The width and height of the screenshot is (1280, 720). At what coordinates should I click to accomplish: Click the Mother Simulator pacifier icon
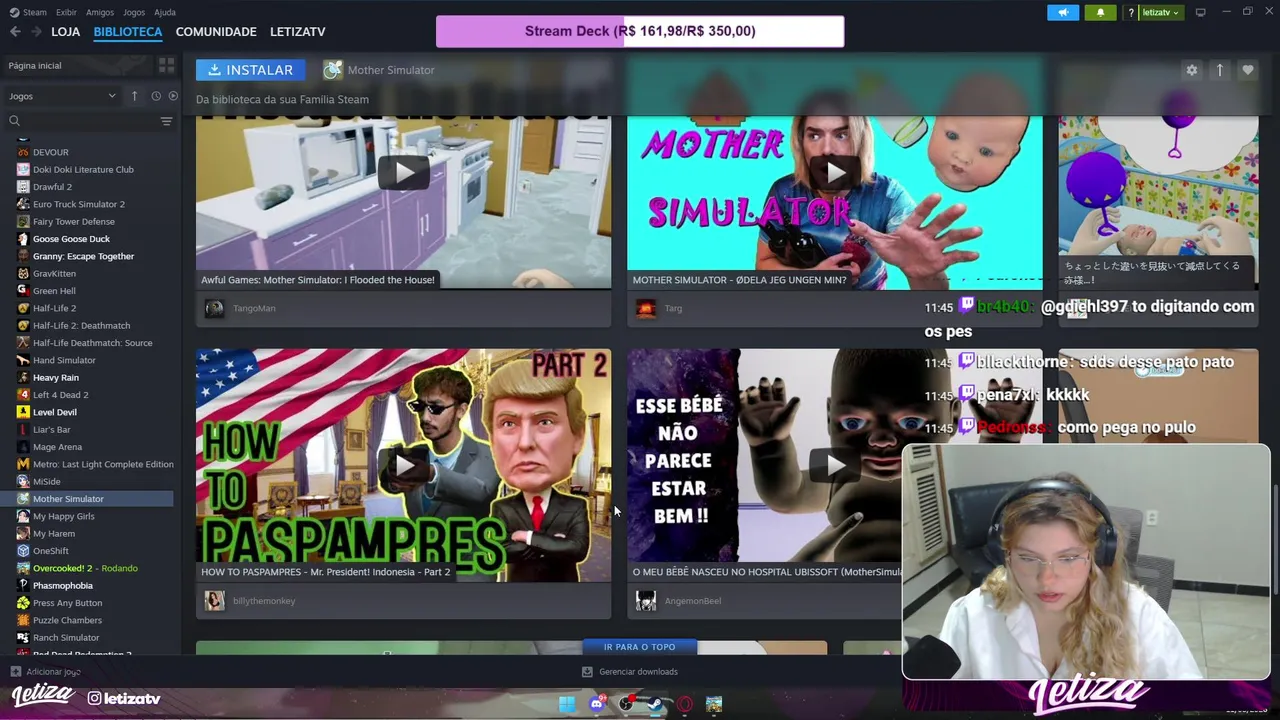click(x=332, y=70)
